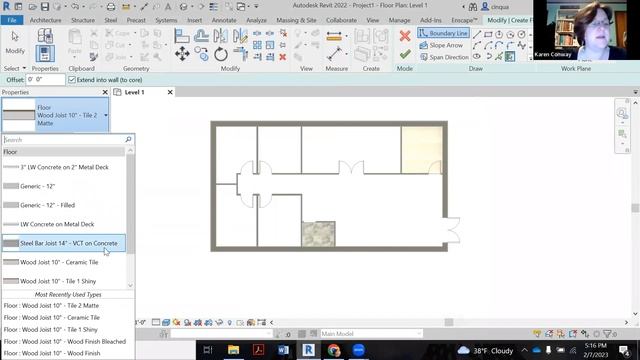Click the Offset value input field
640x360 pixels.
coord(45,80)
